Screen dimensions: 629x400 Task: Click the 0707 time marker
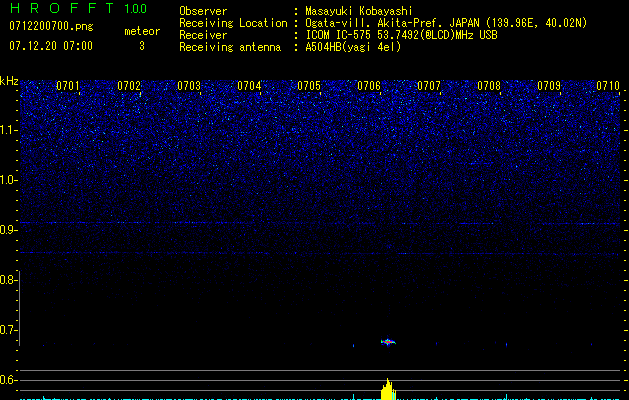(429, 86)
